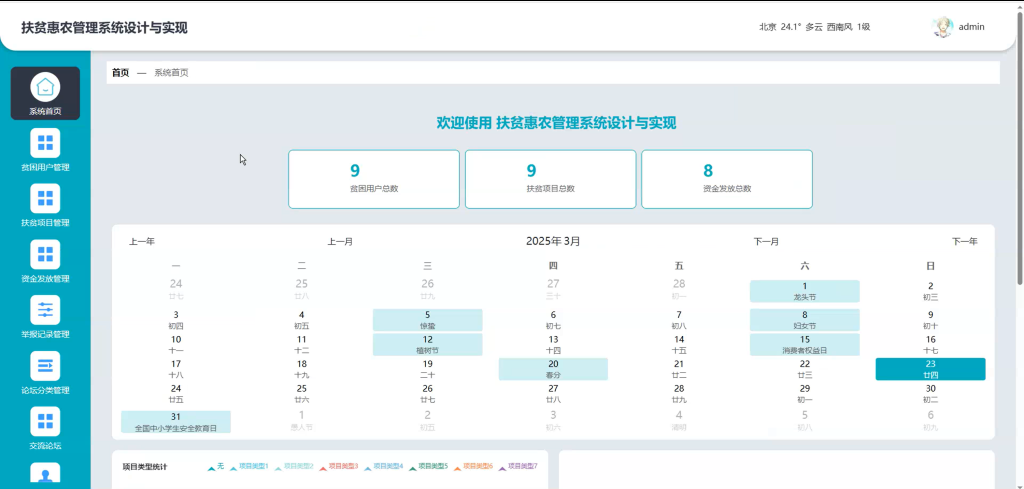This screenshot has height=489, width=1024.
Task: Open 论坛分类管理 in the sidebar
Action: (45, 373)
